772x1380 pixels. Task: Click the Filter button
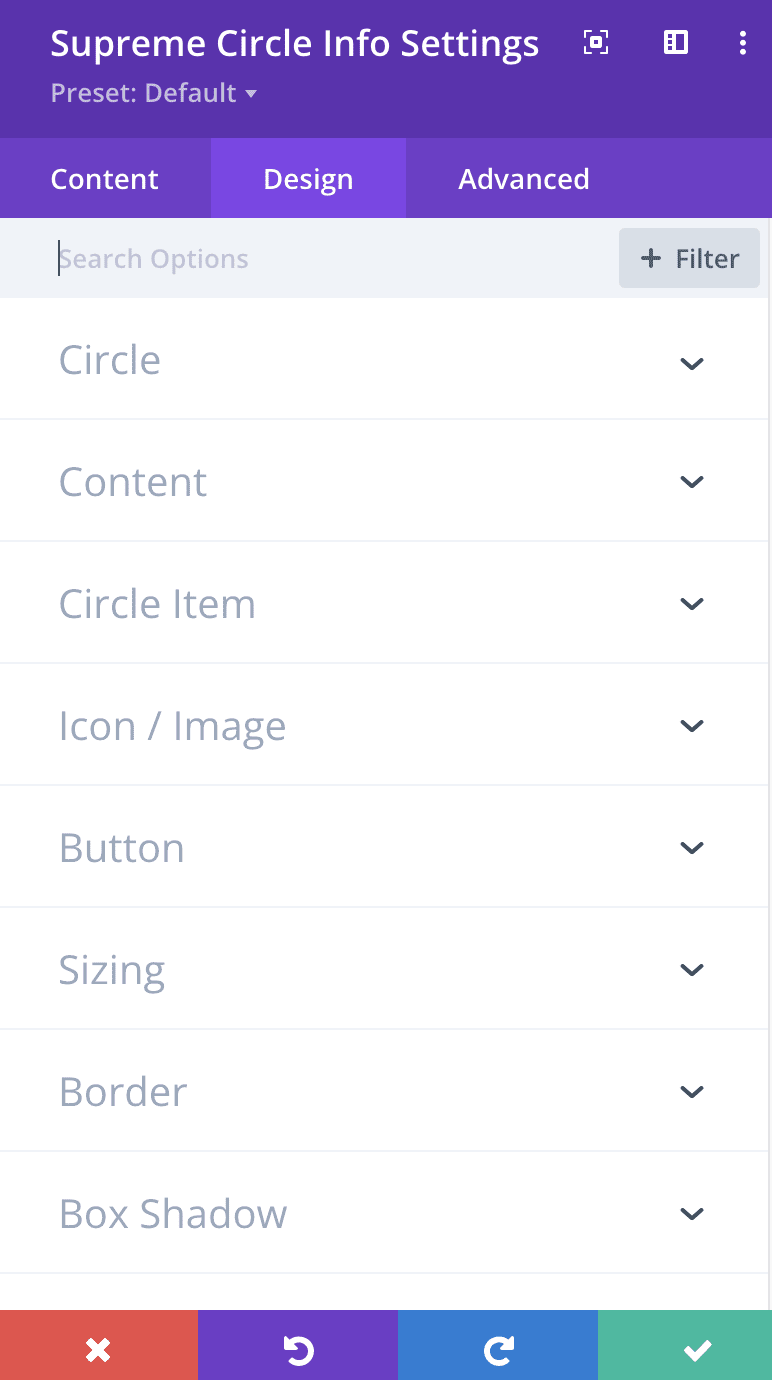[x=689, y=258]
